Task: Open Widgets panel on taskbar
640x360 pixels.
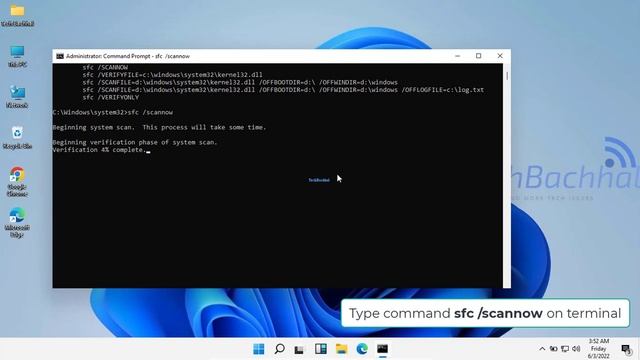Action: coord(321,349)
